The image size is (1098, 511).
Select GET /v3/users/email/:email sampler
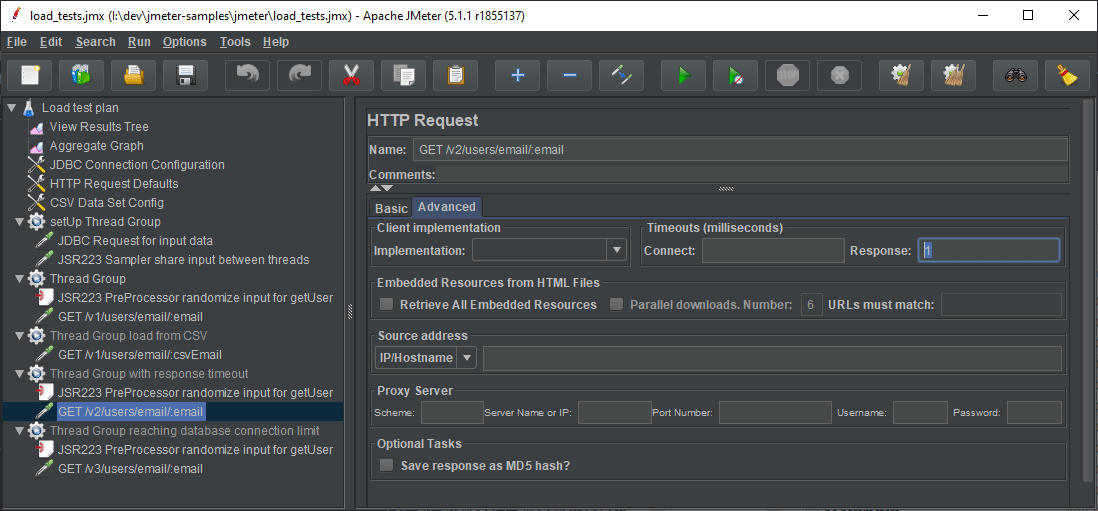[x=131, y=468]
